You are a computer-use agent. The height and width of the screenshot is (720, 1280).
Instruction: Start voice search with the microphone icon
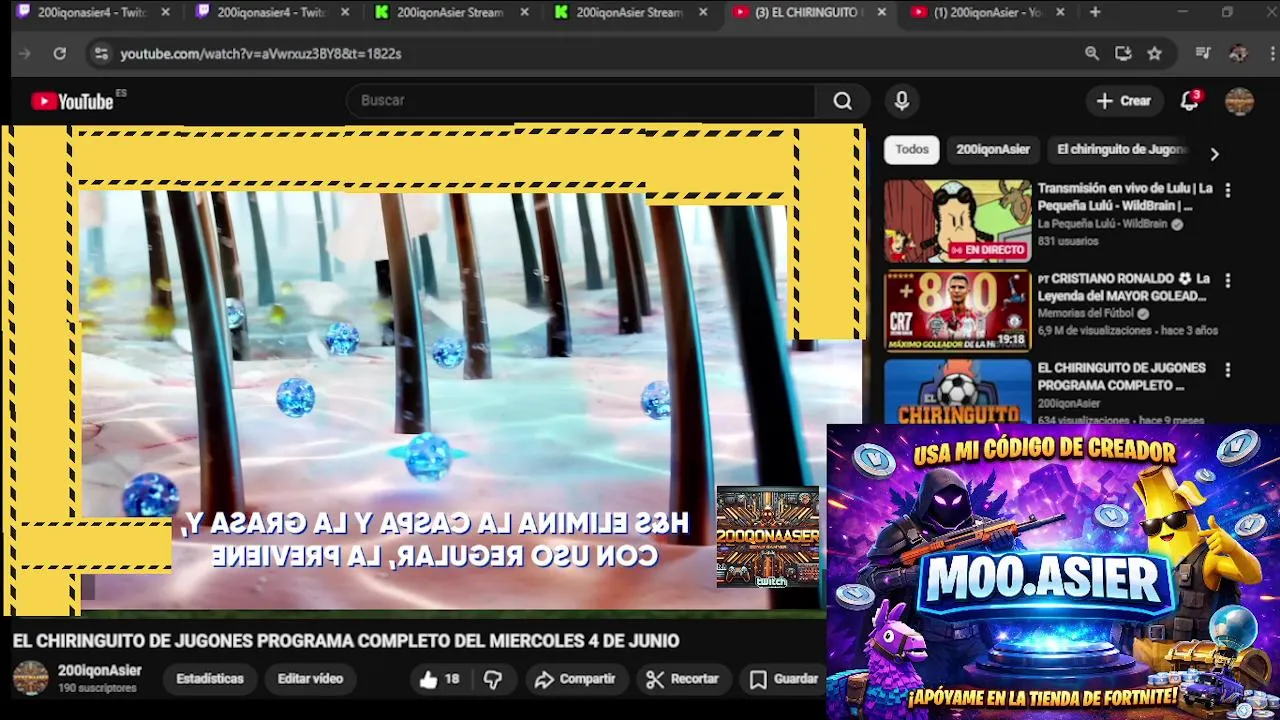[901, 101]
